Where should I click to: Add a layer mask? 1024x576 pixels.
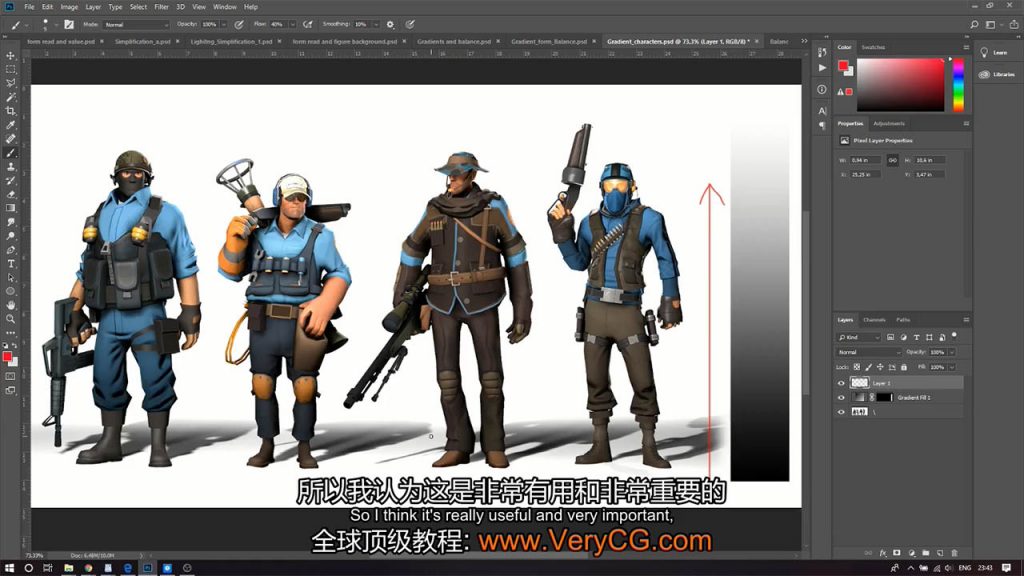tap(897, 552)
